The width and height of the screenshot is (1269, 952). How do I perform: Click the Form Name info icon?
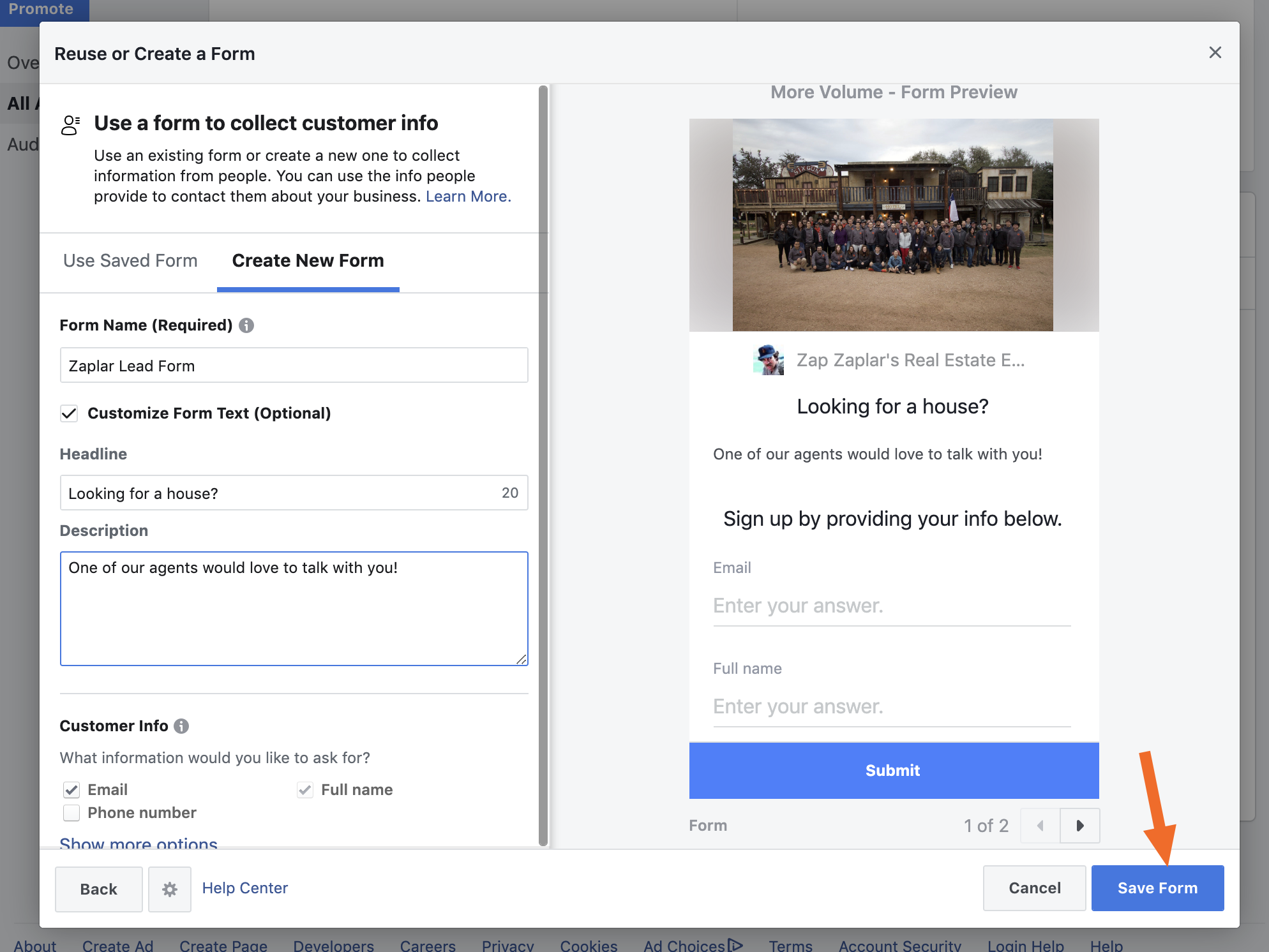(246, 325)
